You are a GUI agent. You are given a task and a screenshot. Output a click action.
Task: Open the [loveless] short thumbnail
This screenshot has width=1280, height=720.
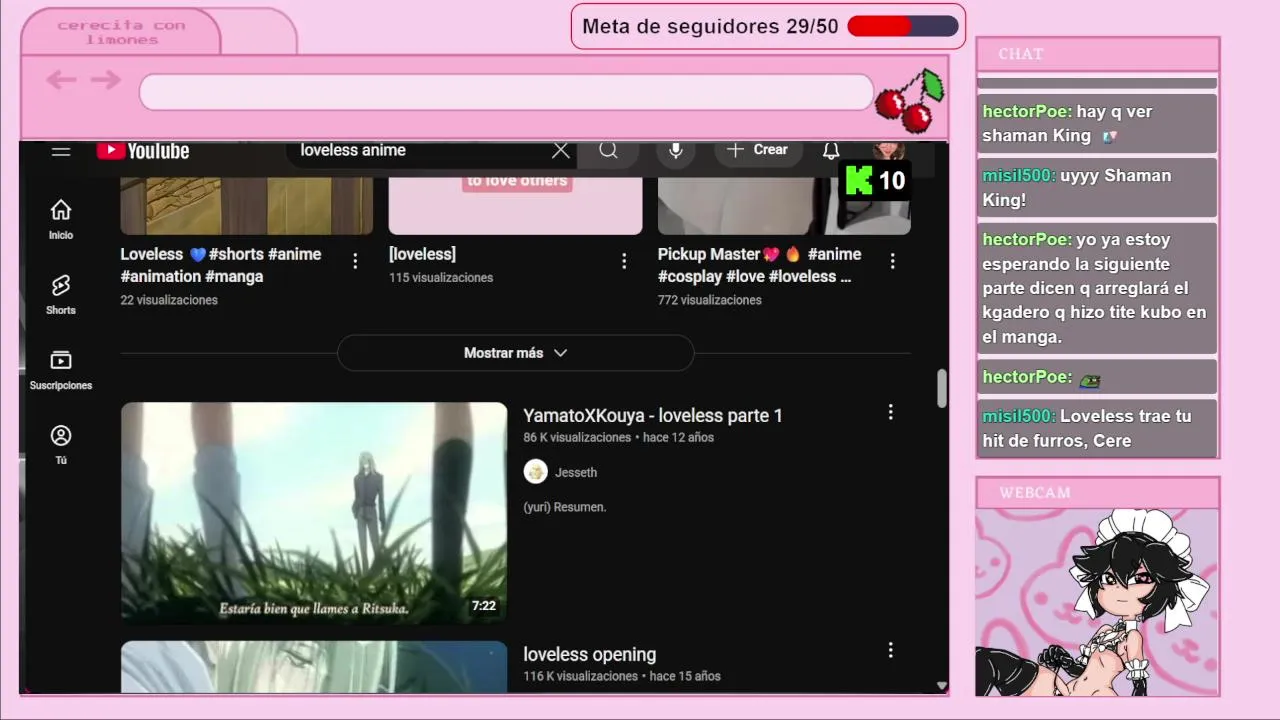tap(515, 206)
